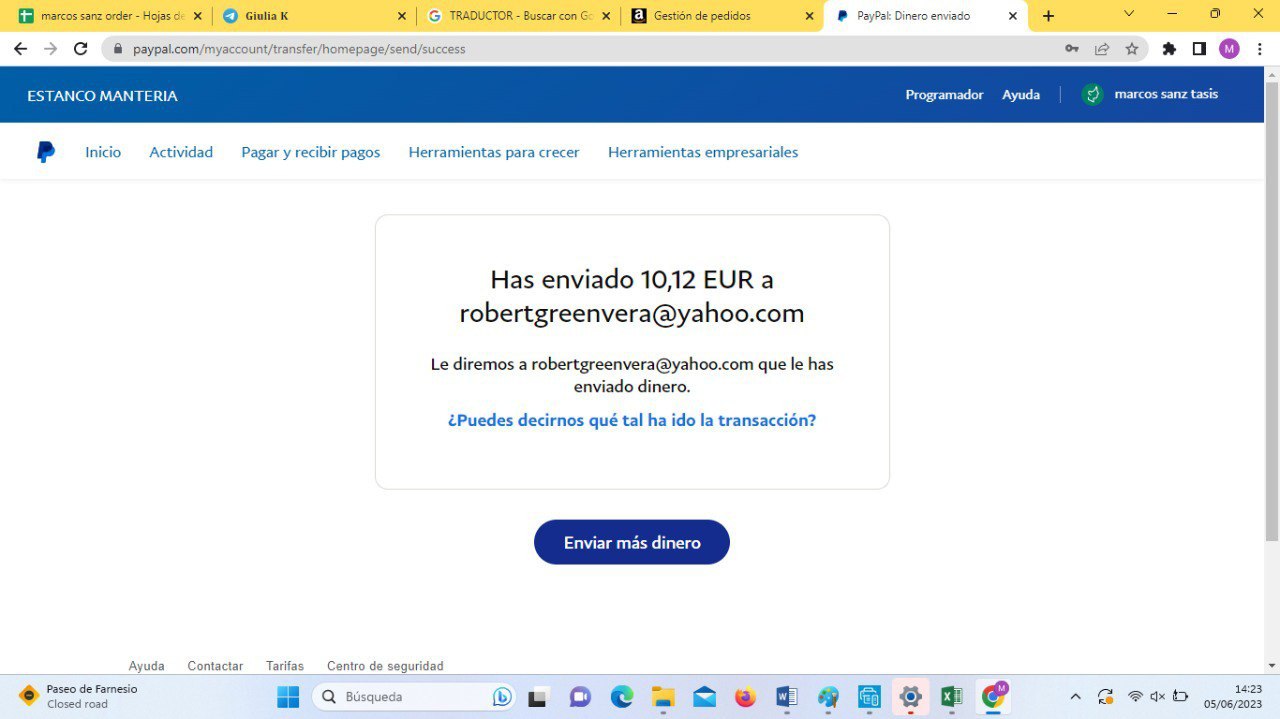Click the Enviar más dinero button
The image size is (1280, 719).
[632, 543]
